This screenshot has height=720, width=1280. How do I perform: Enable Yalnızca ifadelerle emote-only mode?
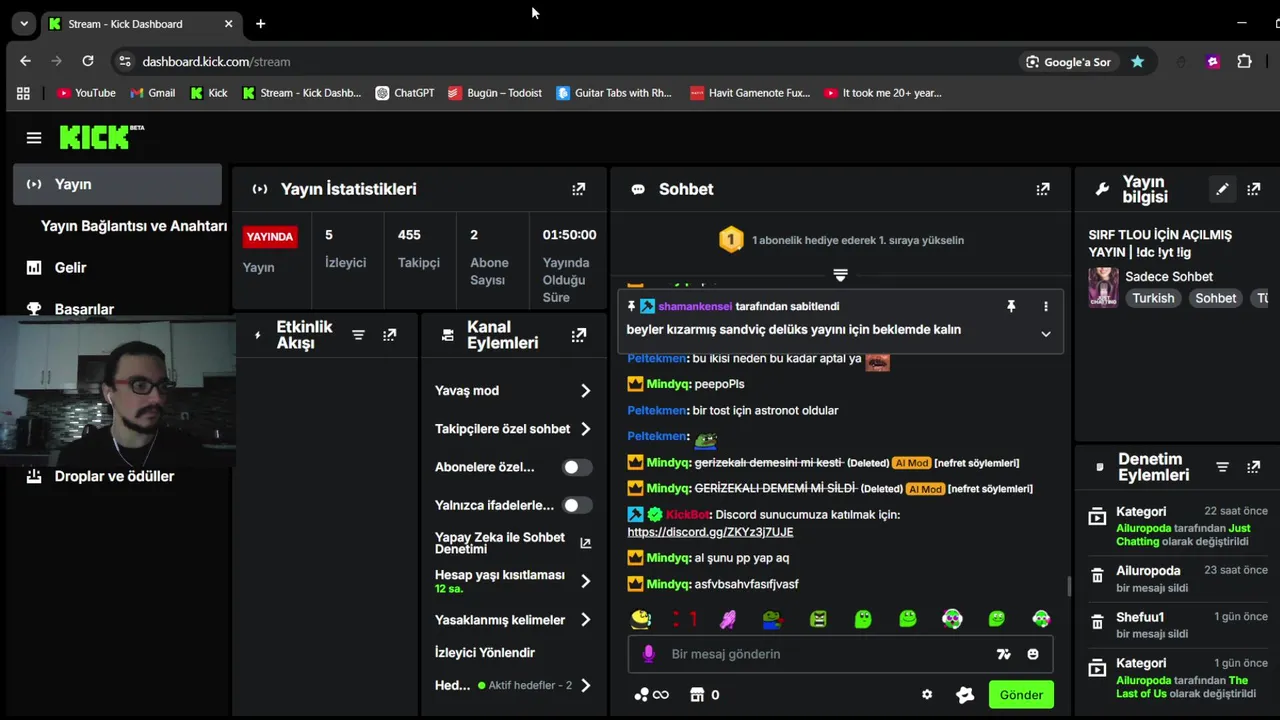coord(577,505)
